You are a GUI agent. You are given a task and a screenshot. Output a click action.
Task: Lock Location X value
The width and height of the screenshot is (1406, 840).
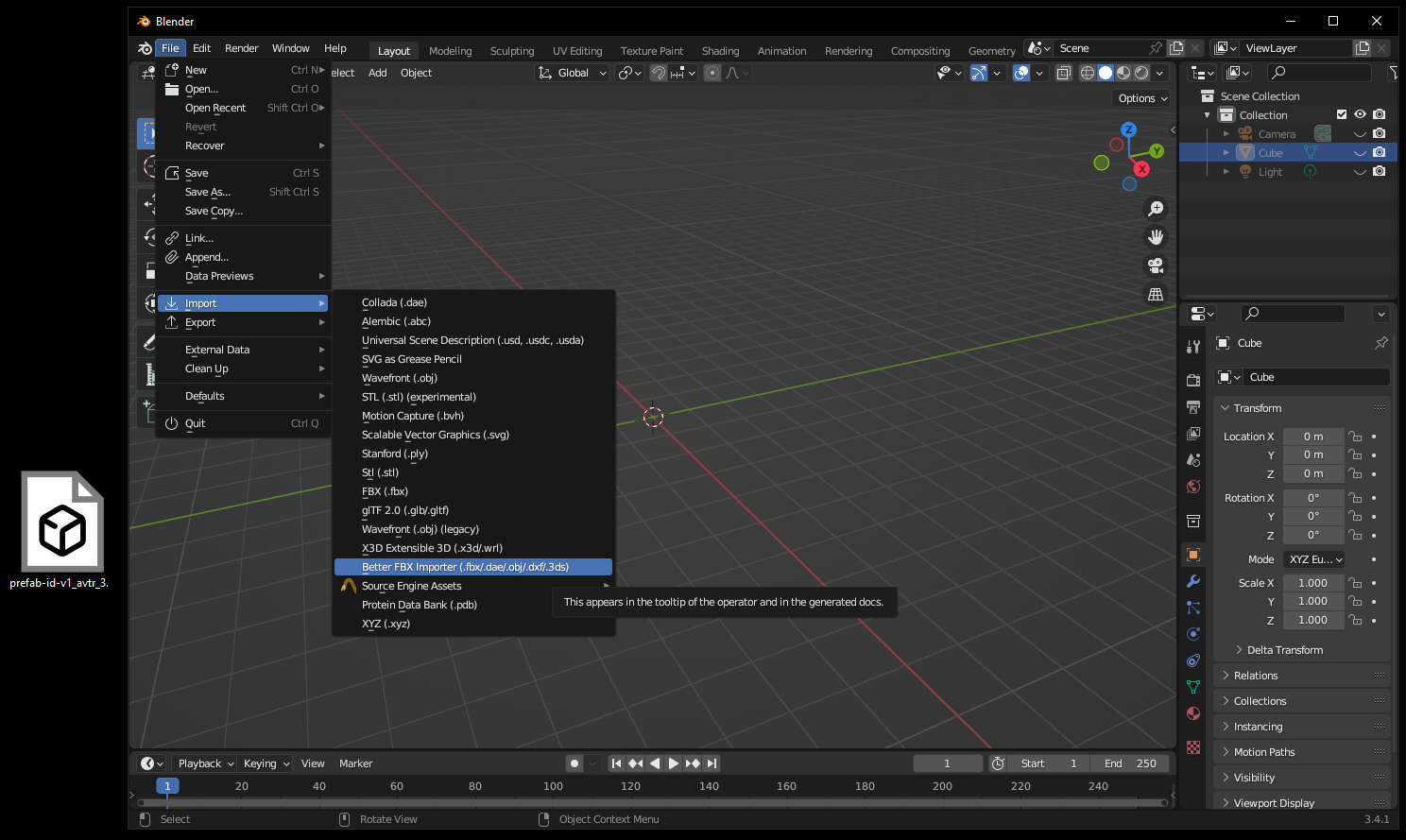[1355, 437]
